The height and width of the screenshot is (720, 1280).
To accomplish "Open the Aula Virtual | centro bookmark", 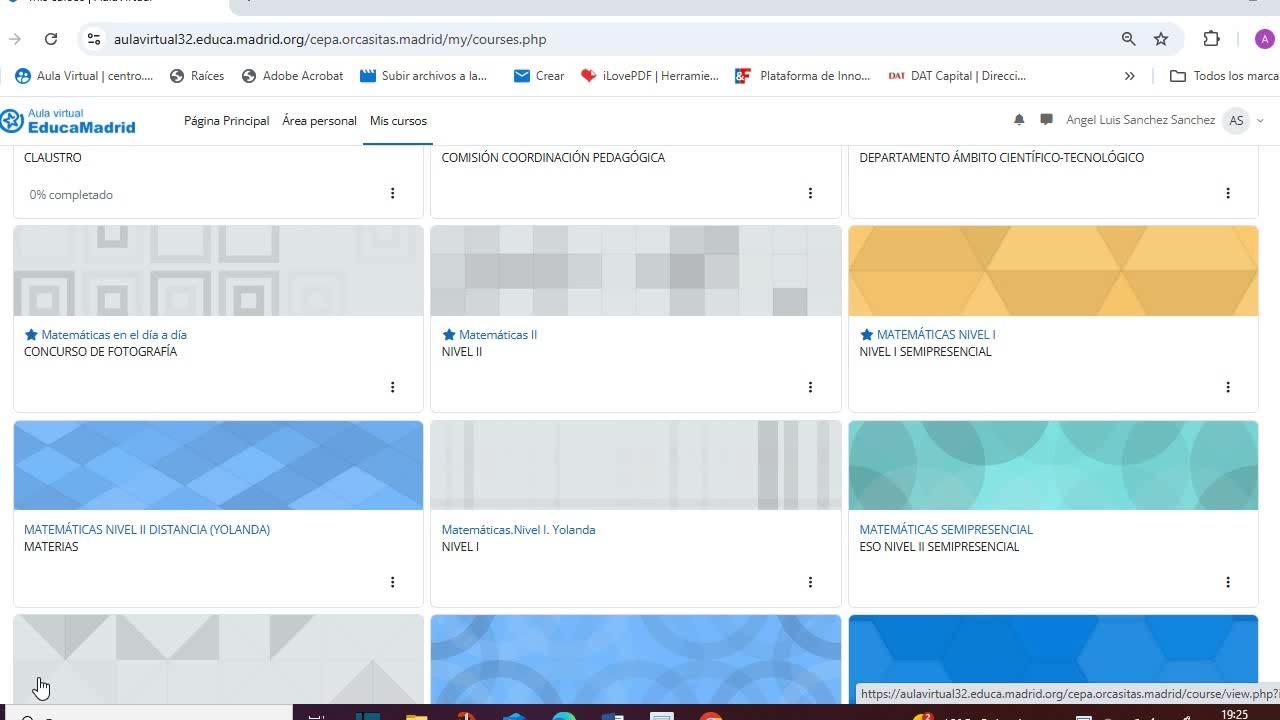I will click(x=84, y=75).
